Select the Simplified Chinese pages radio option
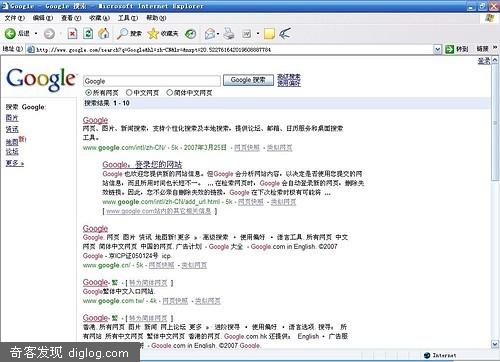Viewport: 500px width, 362px height. [169, 92]
